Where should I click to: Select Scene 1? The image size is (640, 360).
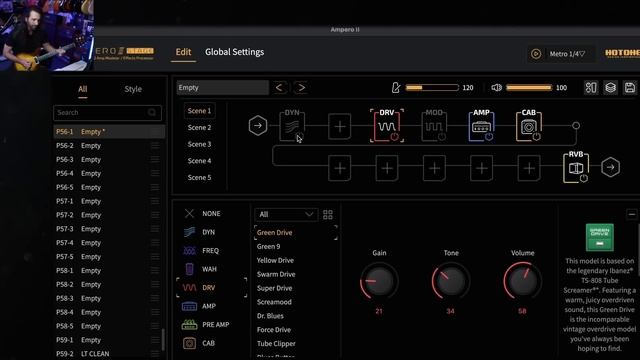point(200,111)
